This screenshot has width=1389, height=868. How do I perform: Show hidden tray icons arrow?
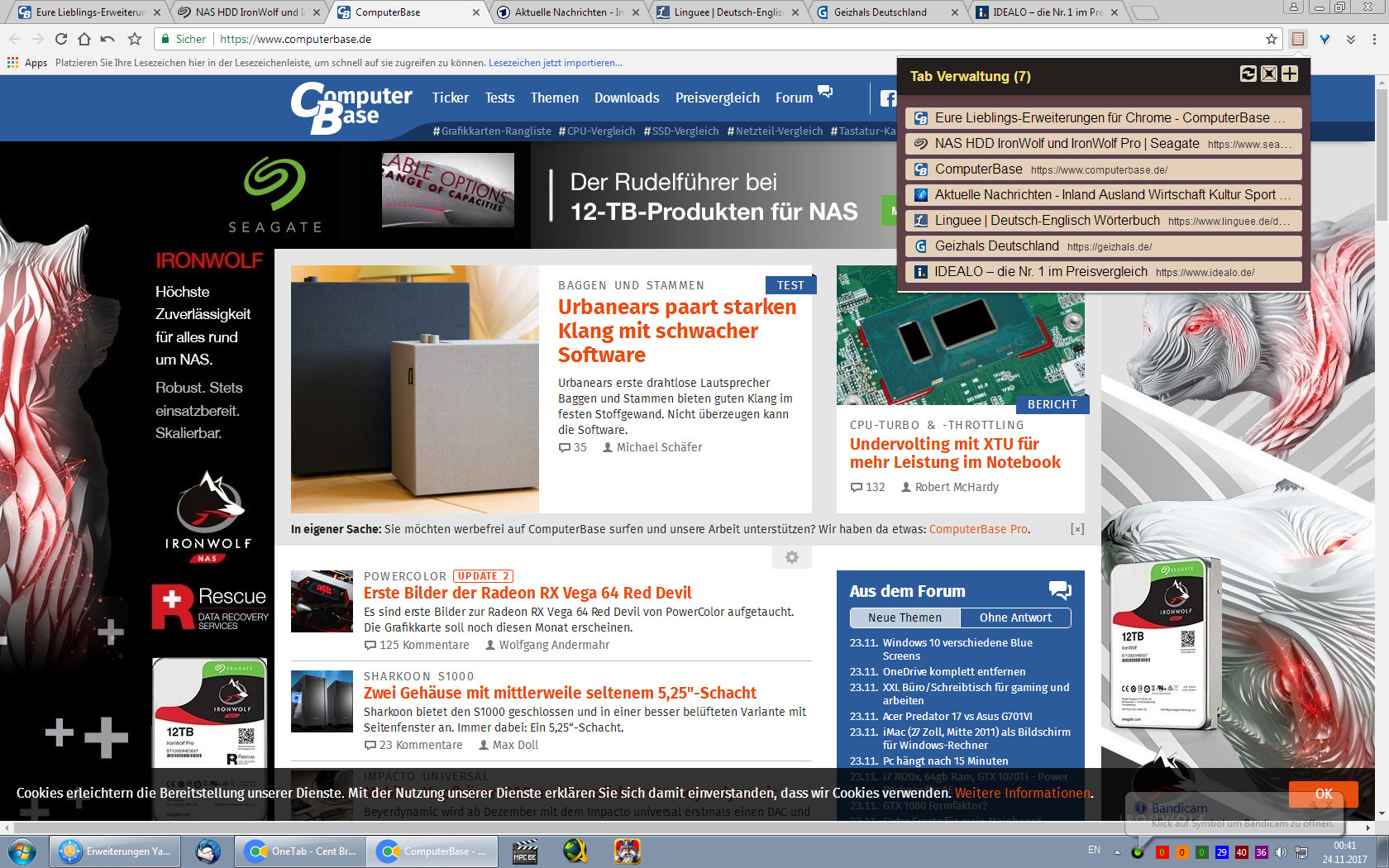[1116, 852]
